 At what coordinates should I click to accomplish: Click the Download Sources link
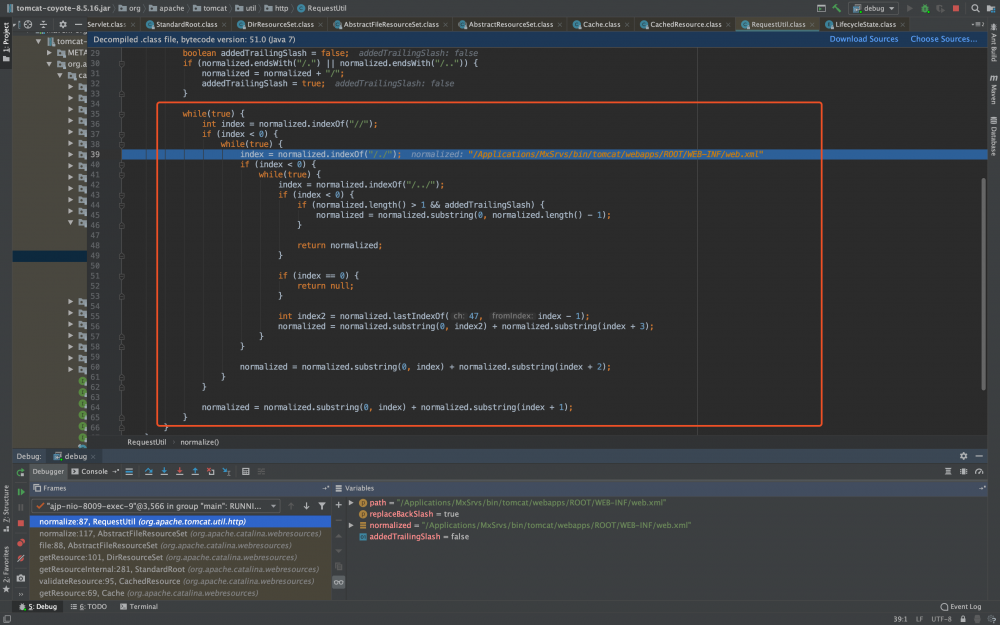pyautogui.click(x=863, y=39)
